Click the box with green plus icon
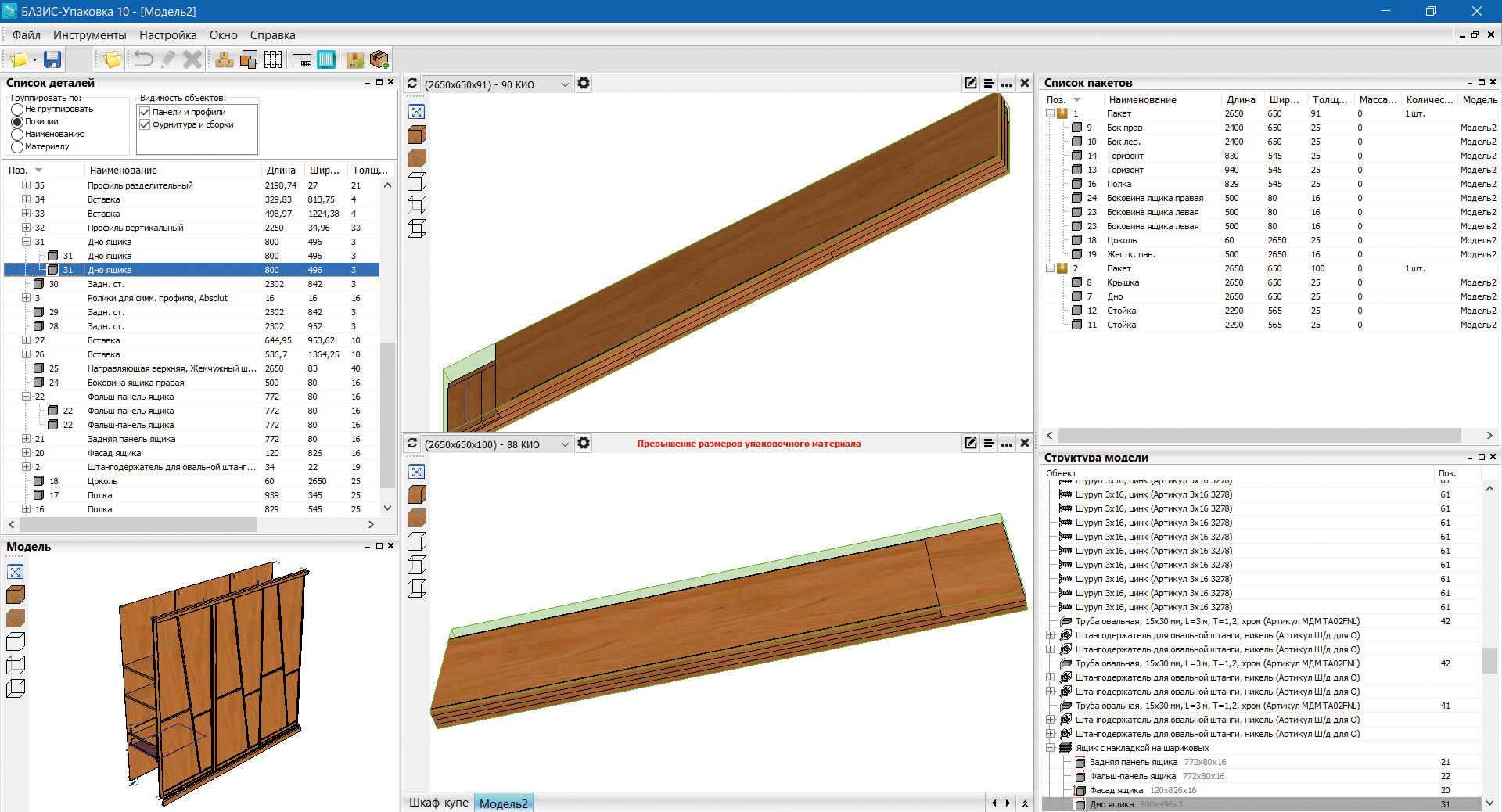 (379, 59)
